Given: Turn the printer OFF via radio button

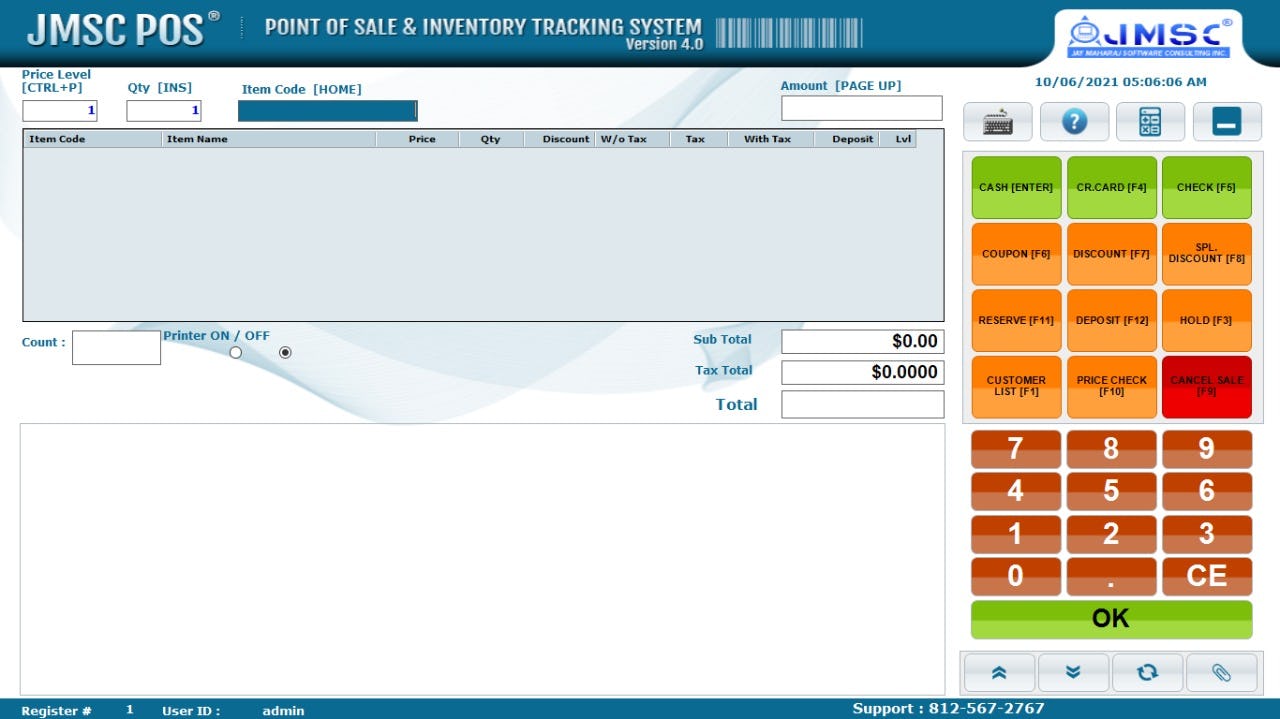Looking at the screenshot, I should point(285,352).
